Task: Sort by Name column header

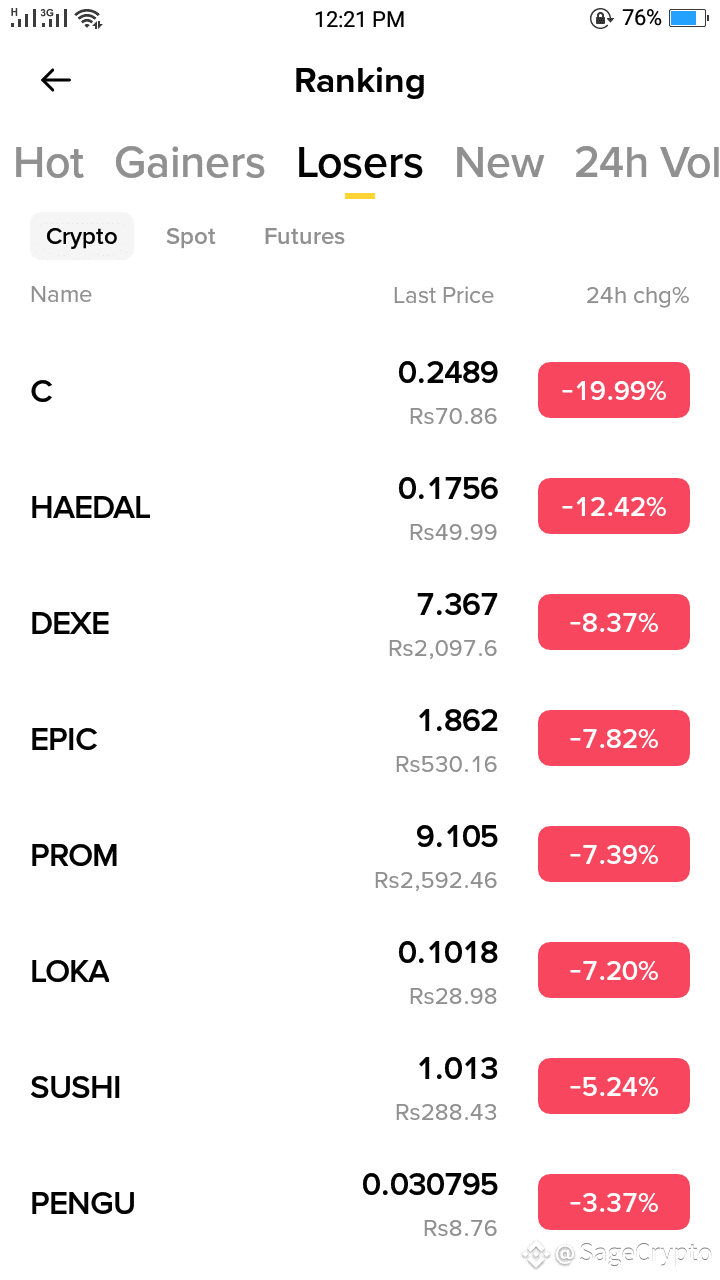Action: click(x=61, y=294)
